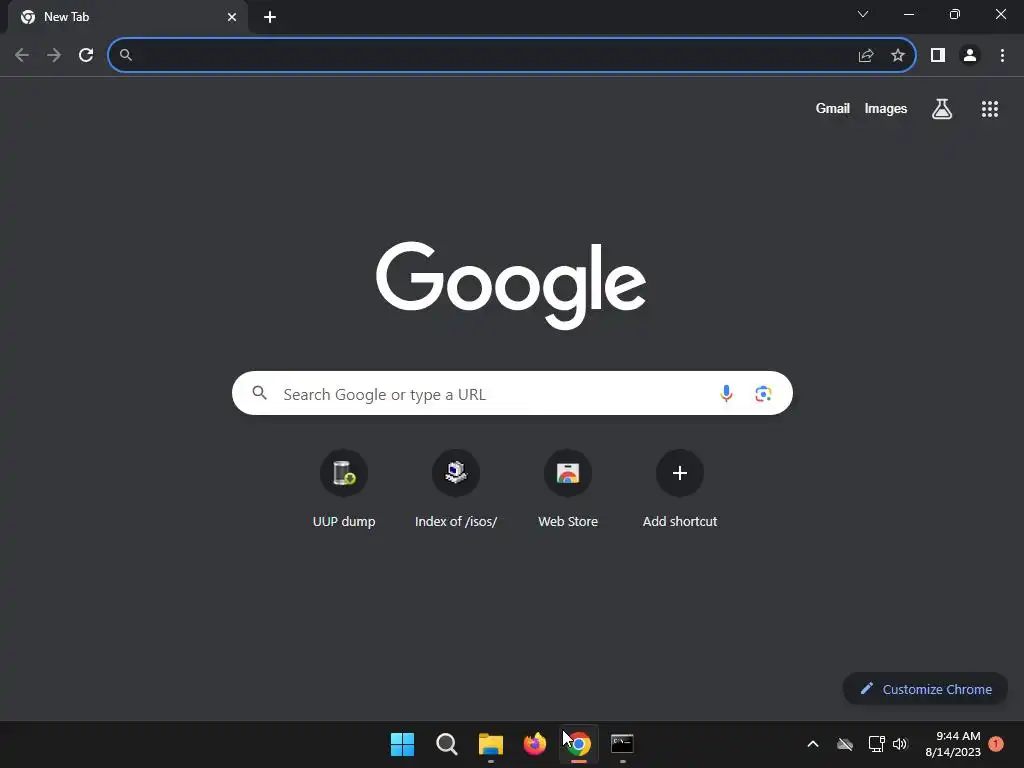Click the forward navigation arrow
The width and height of the screenshot is (1024, 768).
[54, 55]
